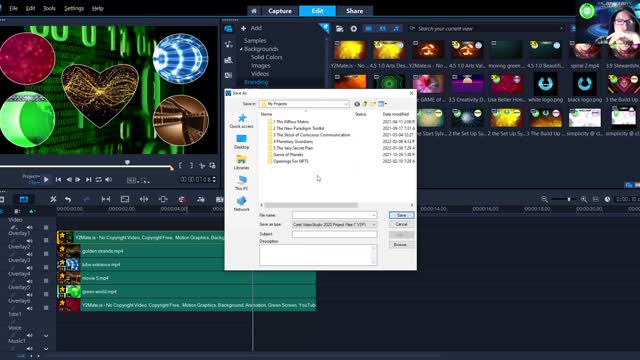
Task: Jump to start of preview
Action: point(58,180)
